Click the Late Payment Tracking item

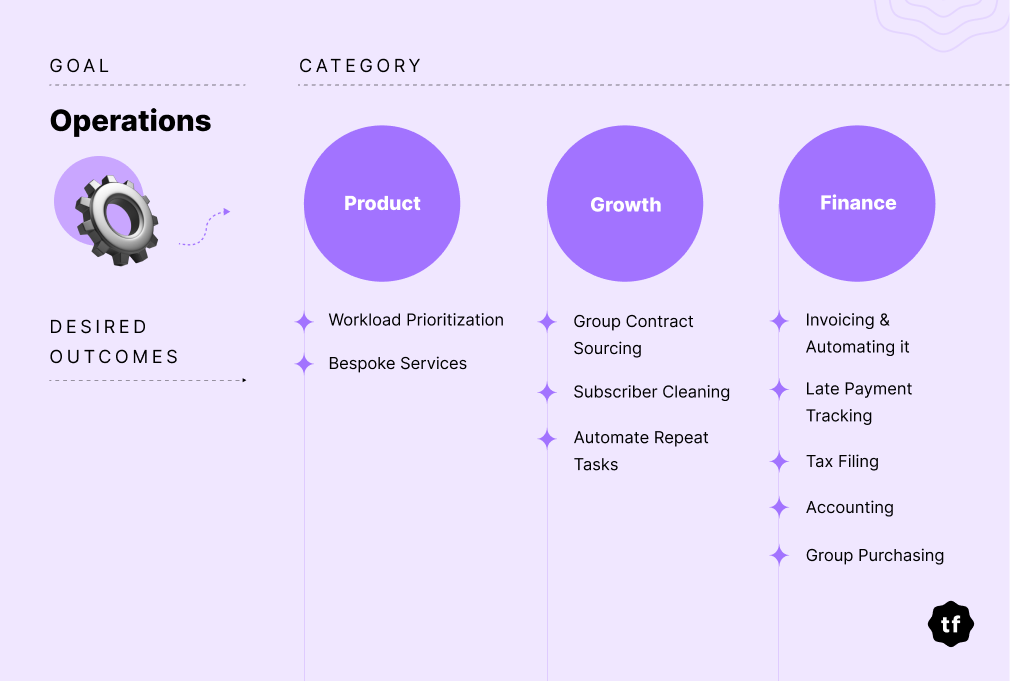[859, 402]
